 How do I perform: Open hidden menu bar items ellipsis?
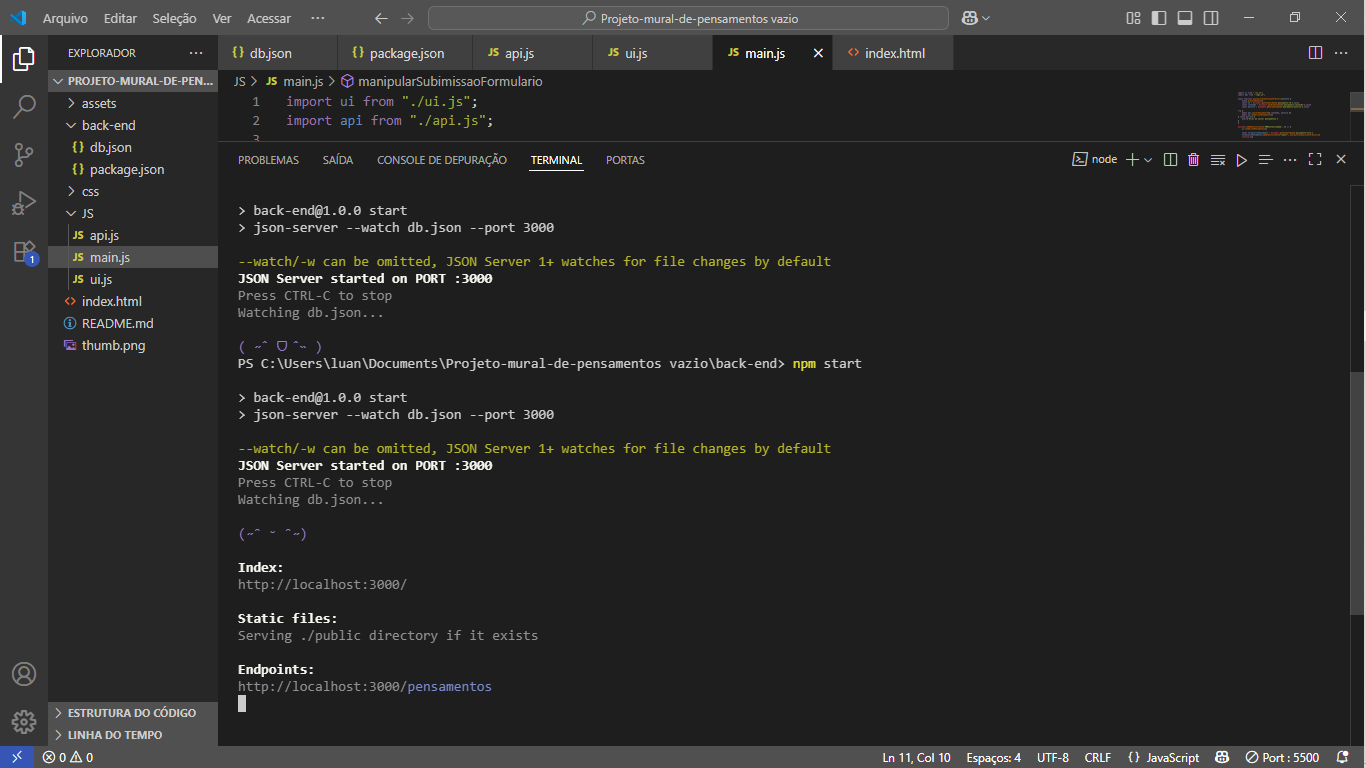[x=318, y=18]
